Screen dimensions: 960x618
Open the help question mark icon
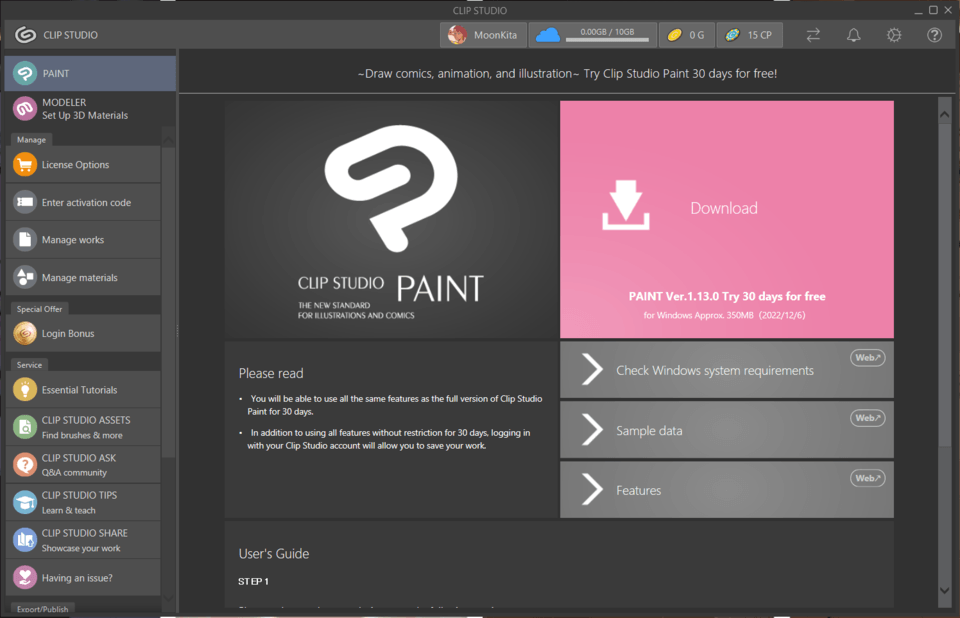(934, 35)
